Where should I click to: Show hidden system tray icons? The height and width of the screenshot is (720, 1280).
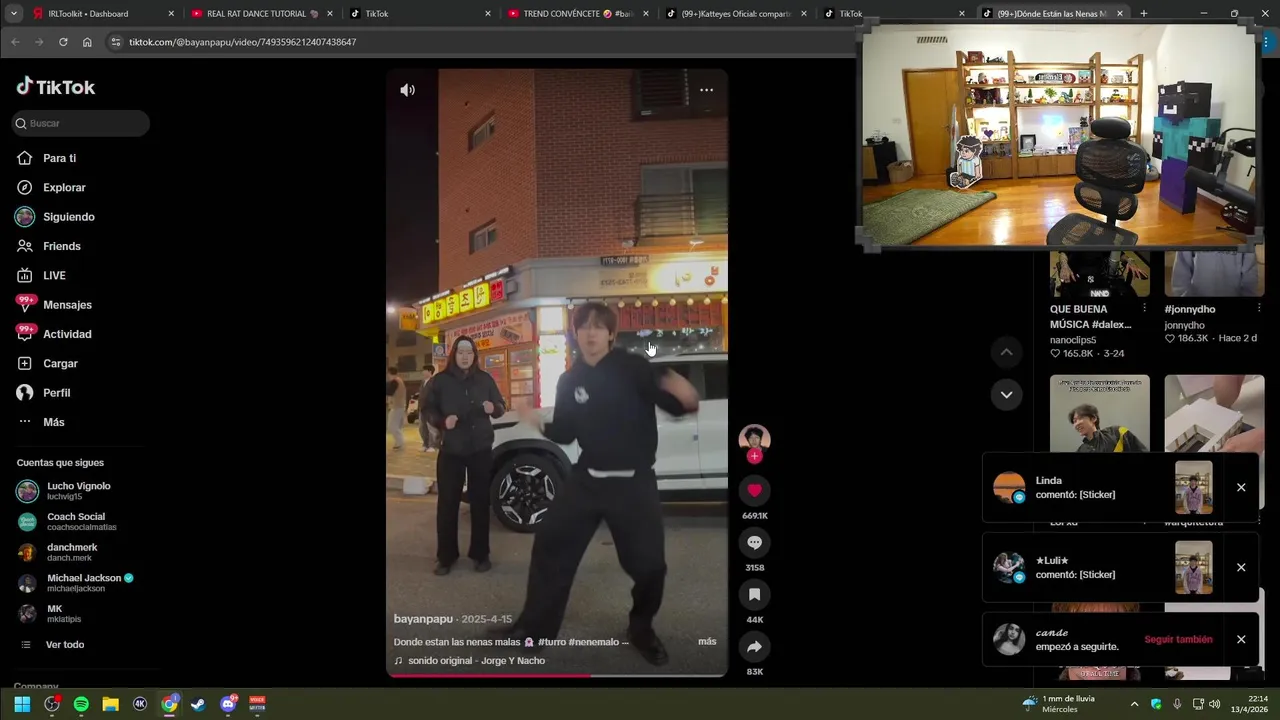pyautogui.click(x=1134, y=704)
